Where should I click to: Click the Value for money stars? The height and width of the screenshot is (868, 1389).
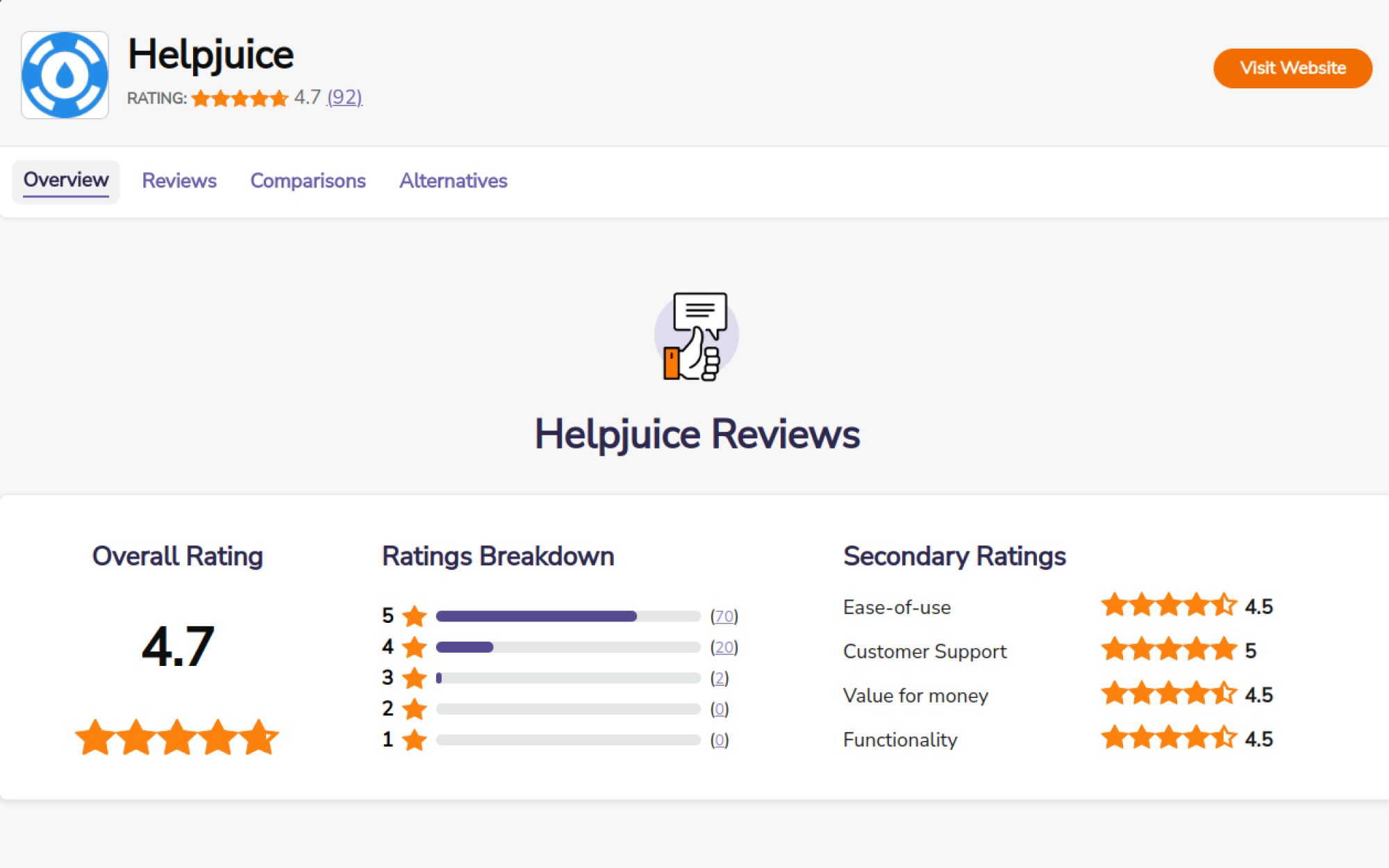(1169, 694)
